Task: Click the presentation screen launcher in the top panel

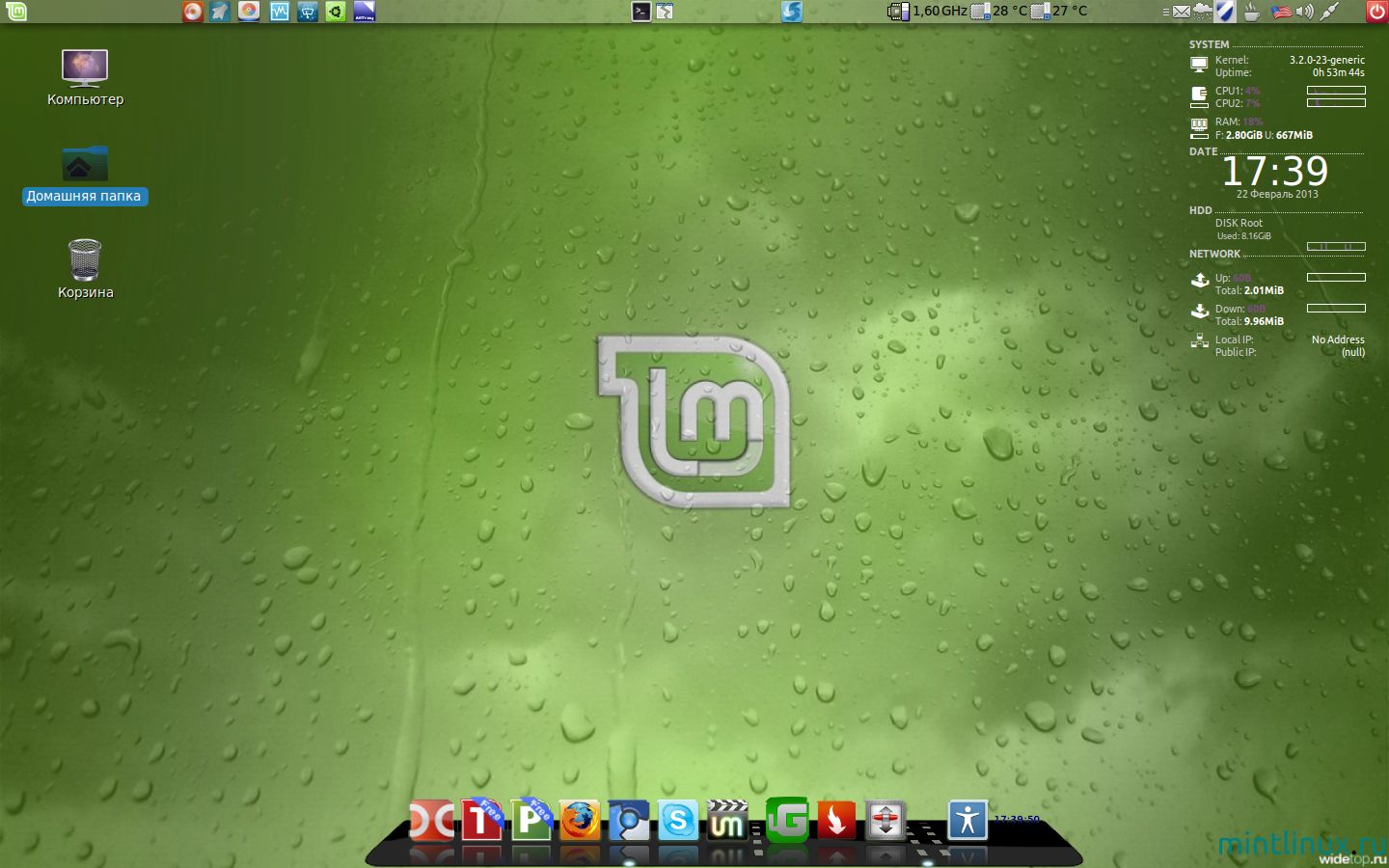Action: click(308, 12)
